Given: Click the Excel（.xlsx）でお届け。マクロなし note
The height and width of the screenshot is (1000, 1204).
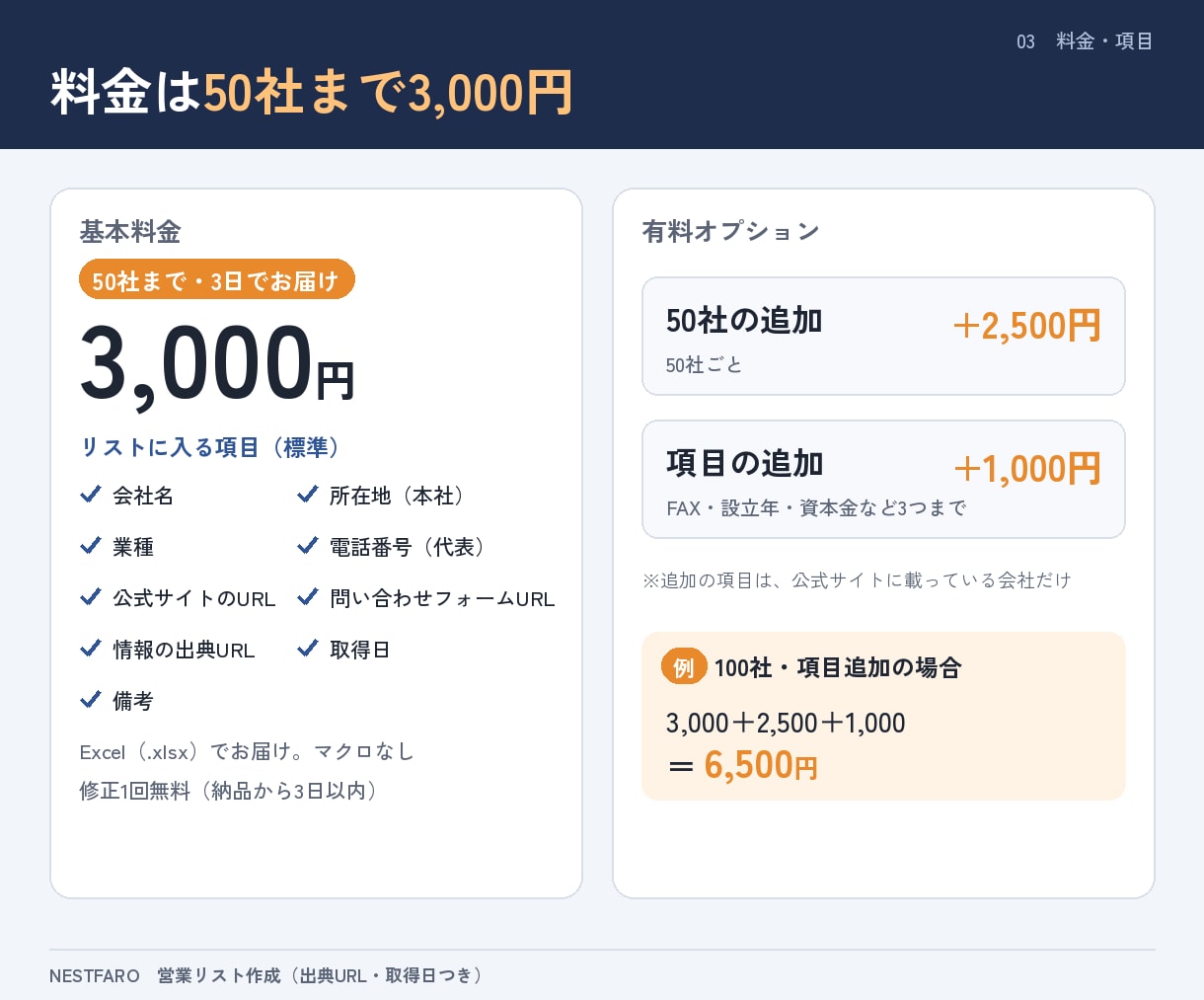Looking at the screenshot, I should click(x=247, y=752).
